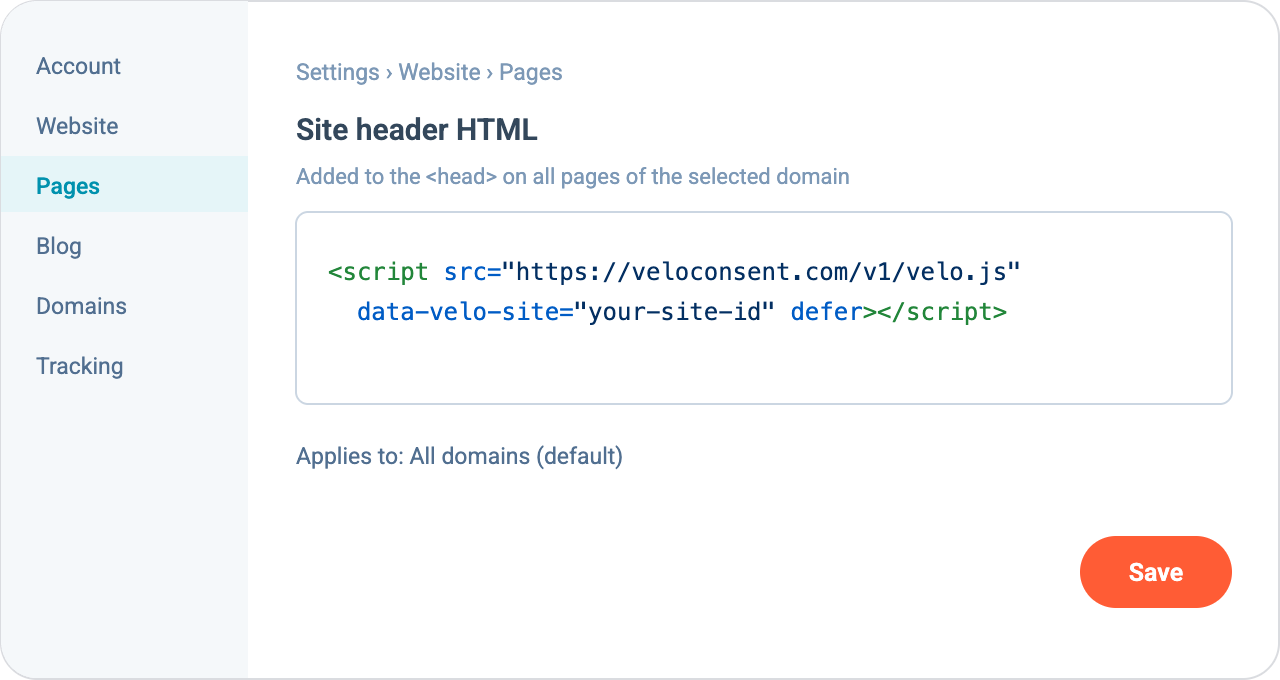Click the closing </script> tag
This screenshot has height=680, width=1280.
pos(942,312)
